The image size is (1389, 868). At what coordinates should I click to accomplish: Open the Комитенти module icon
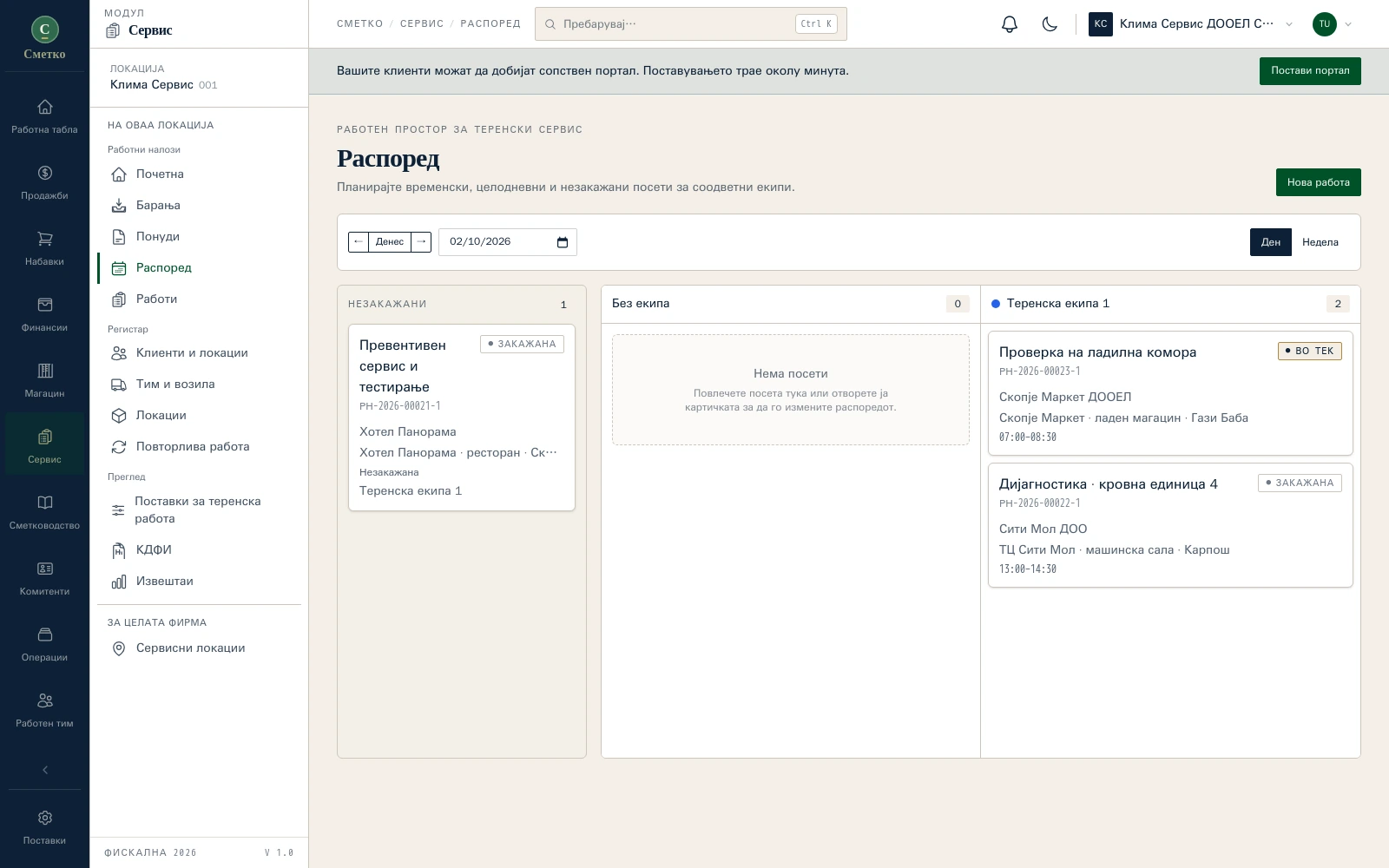tap(44, 579)
